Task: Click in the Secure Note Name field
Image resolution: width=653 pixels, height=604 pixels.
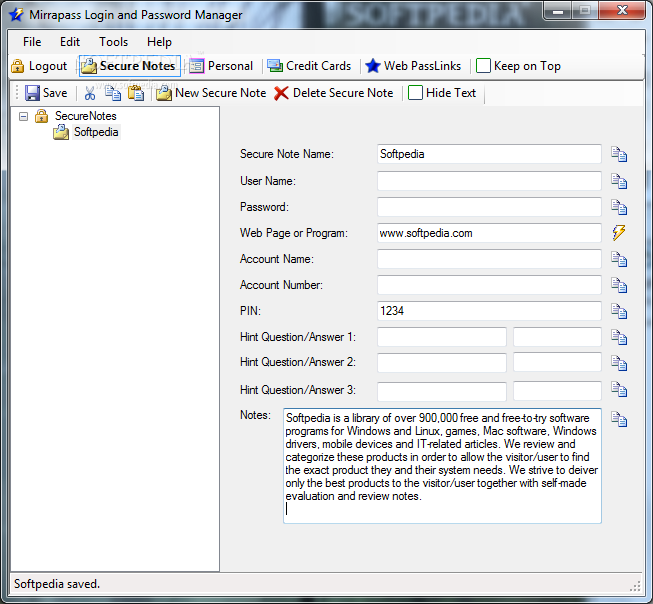Action: pos(489,154)
